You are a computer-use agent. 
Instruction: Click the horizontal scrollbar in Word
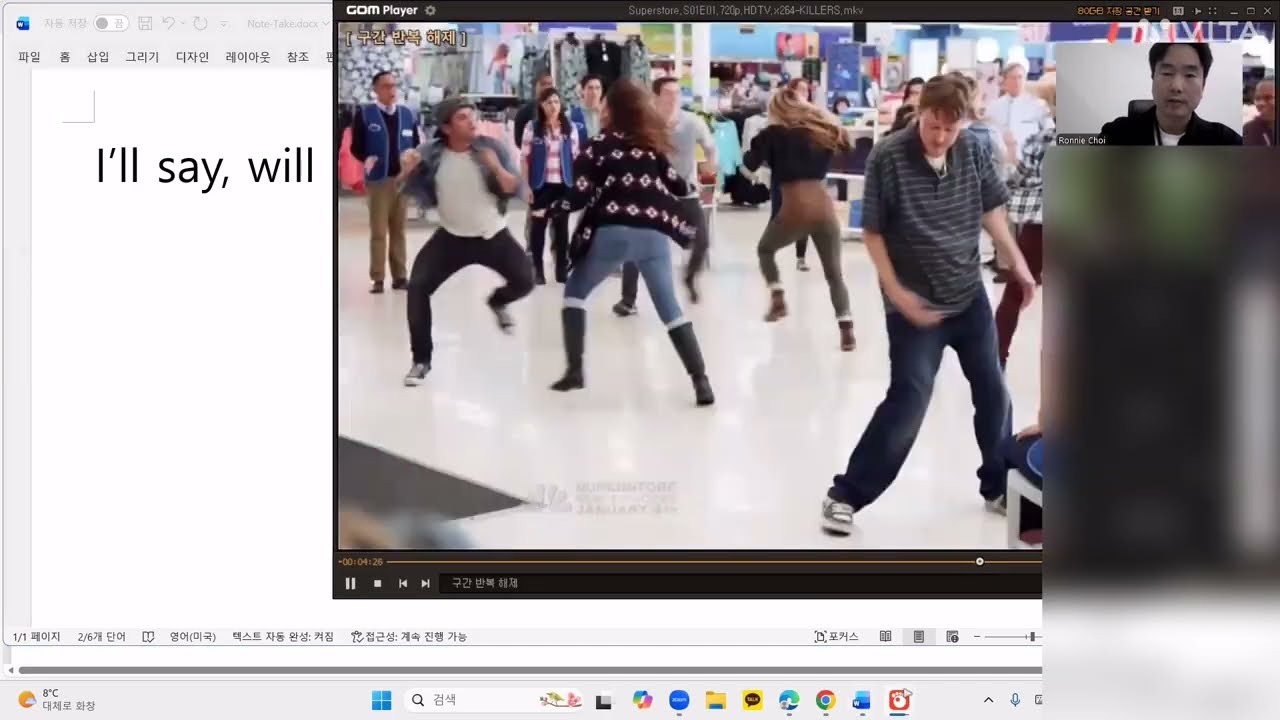coord(530,670)
